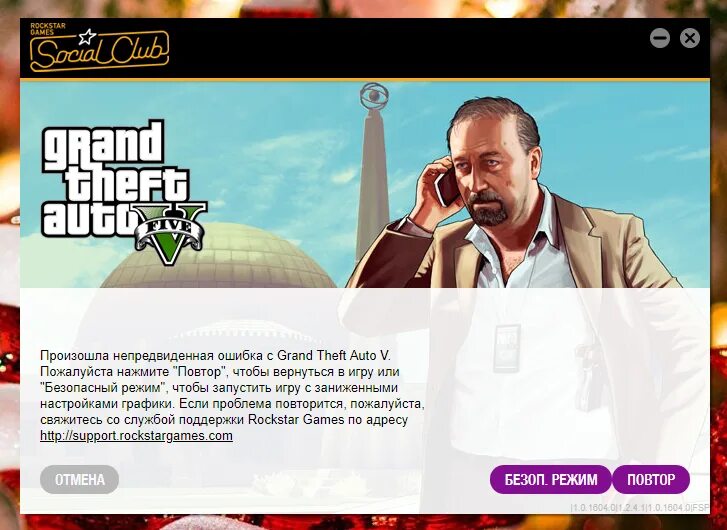Minimize the Social Club window

point(660,38)
